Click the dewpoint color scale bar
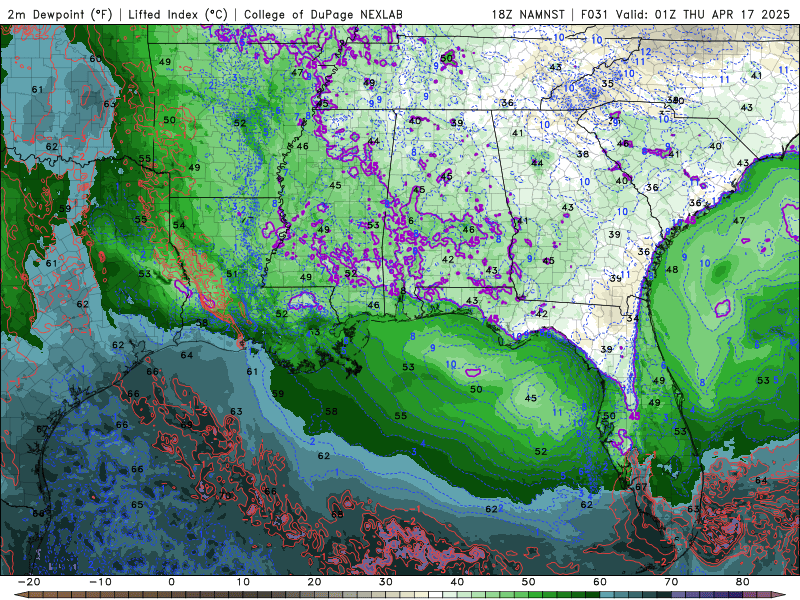Image resolution: width=800 pixels, height=600 pixels. pos(400,595)
